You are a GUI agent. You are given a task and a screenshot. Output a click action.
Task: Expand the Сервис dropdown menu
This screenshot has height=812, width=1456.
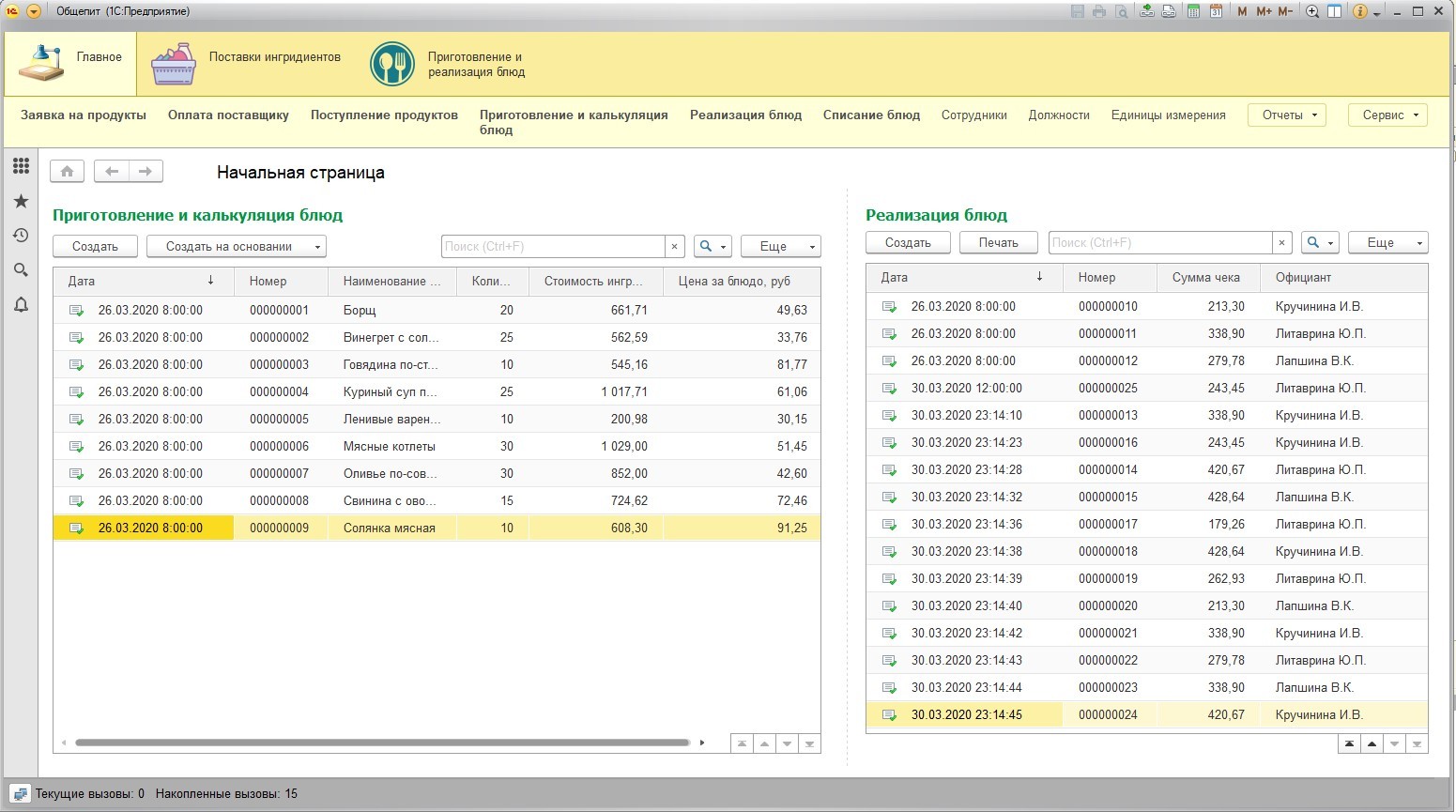point(1389,115)
